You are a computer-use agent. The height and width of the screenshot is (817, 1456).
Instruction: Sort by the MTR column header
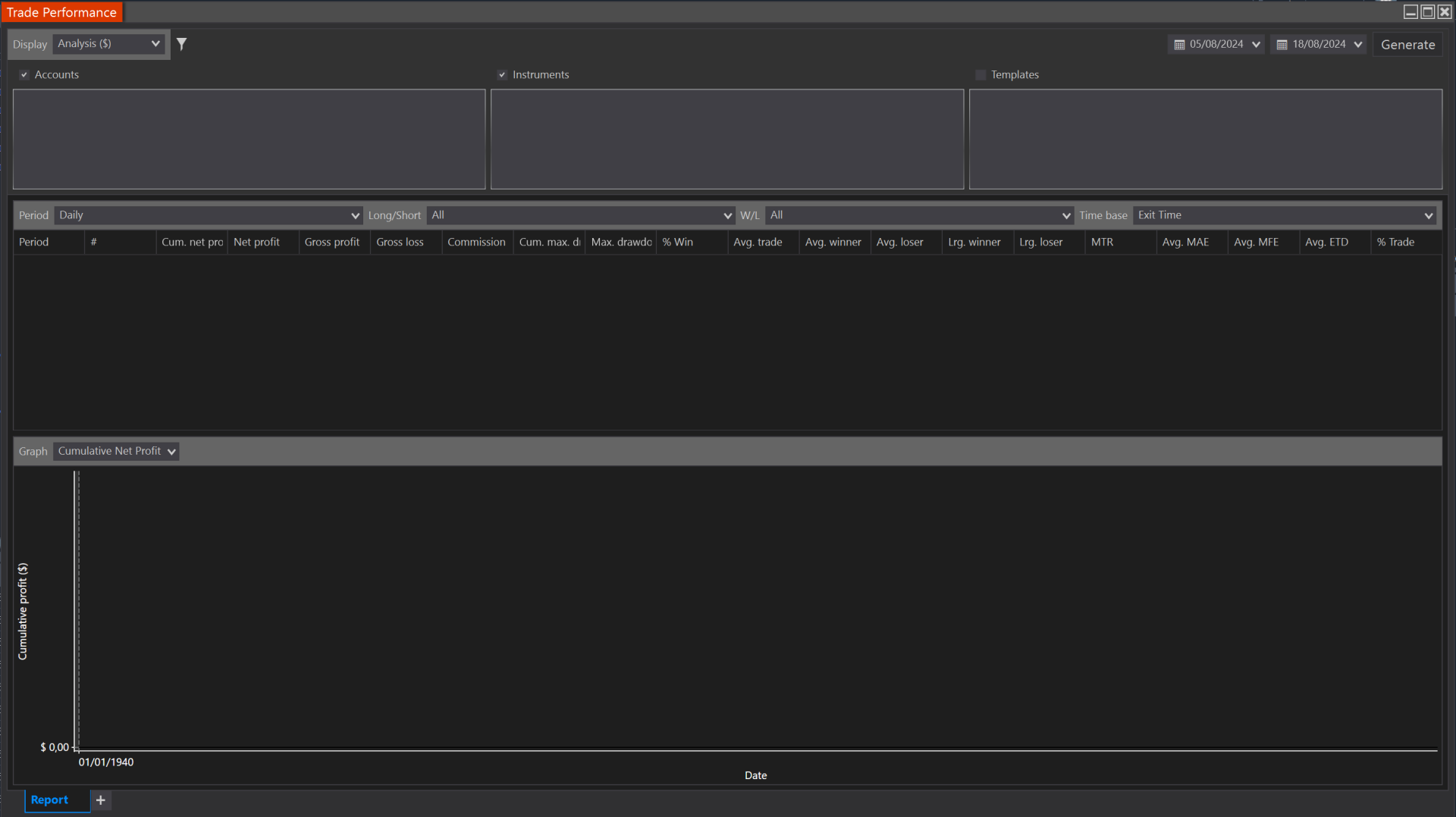[1121, 243]
